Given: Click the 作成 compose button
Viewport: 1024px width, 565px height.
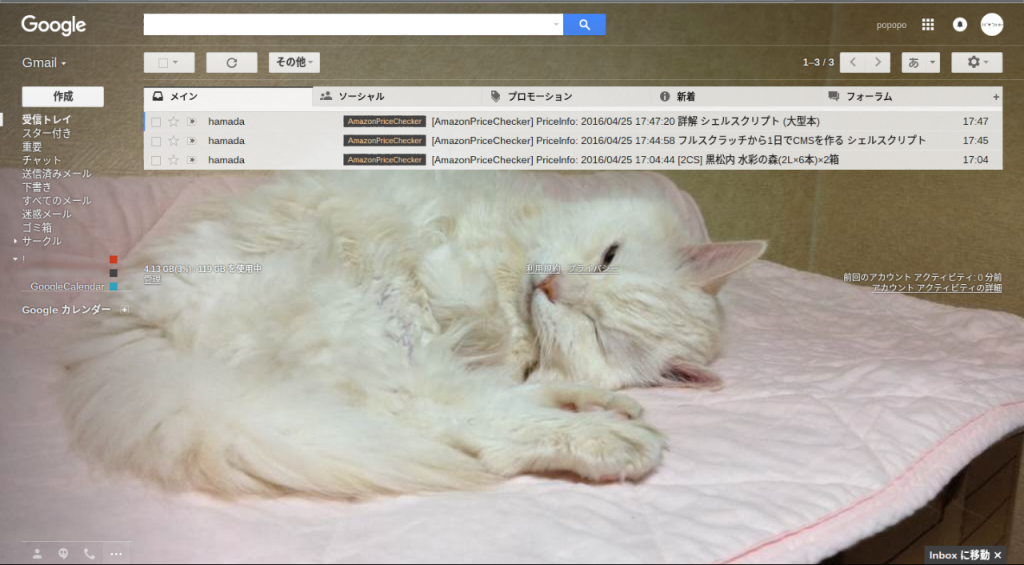Looking at the screenshot, I should pos(63,97).
